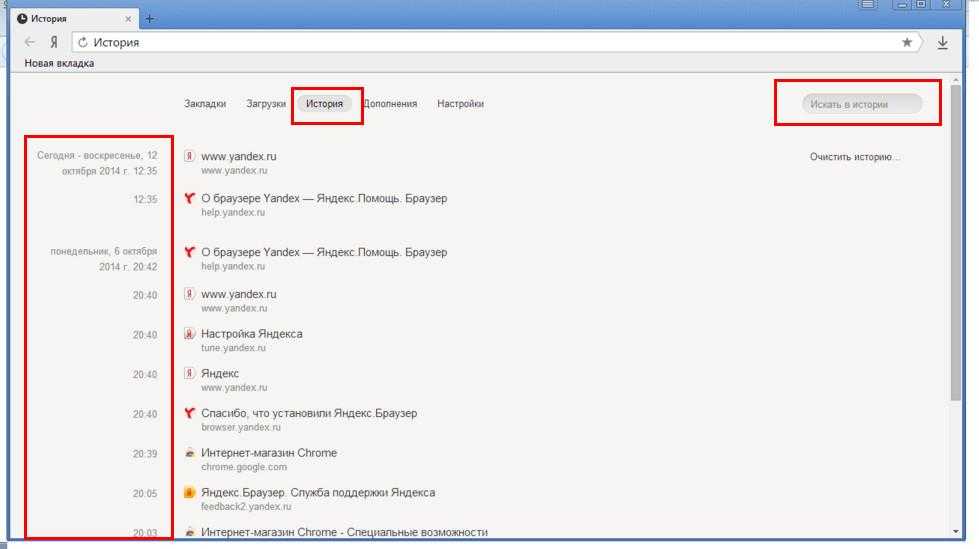Open the Настройки tab
The height and width of the screenshot is (549, 979).
coord(460,104)
